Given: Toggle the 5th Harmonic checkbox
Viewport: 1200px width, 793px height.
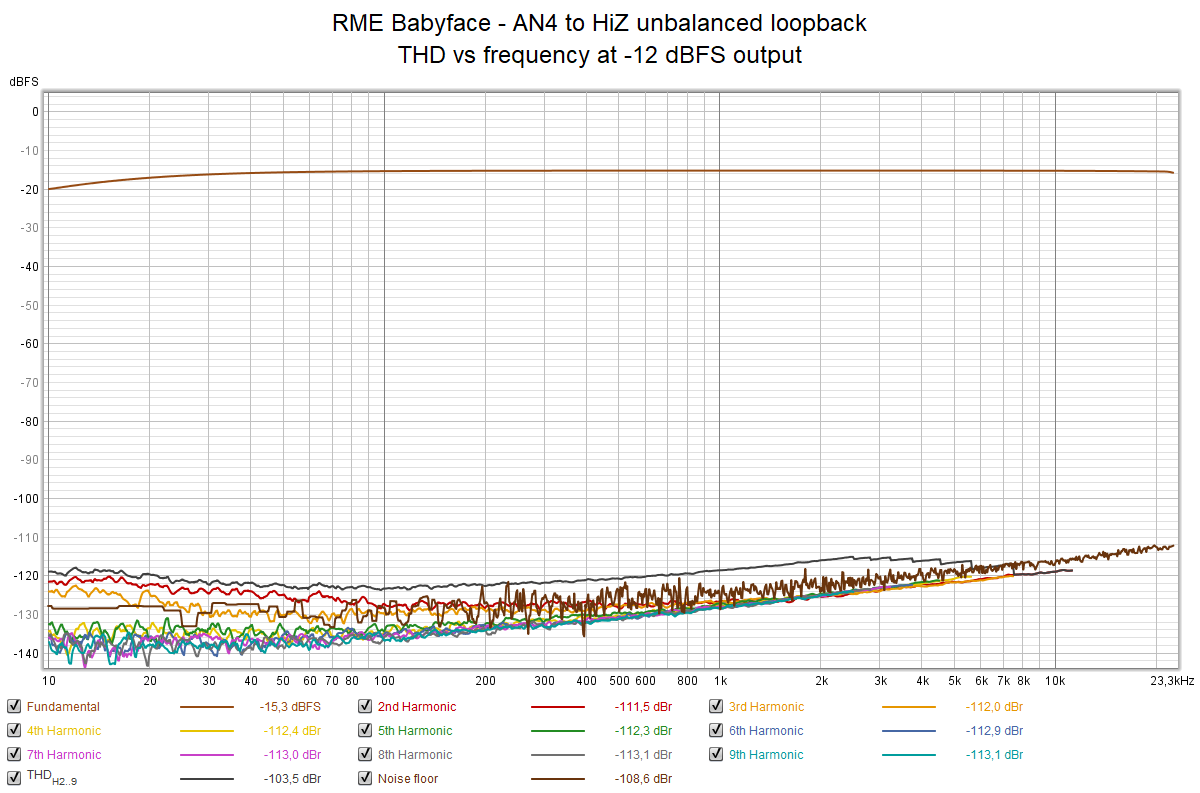Looking at the screenshot, I should point(365,731).
